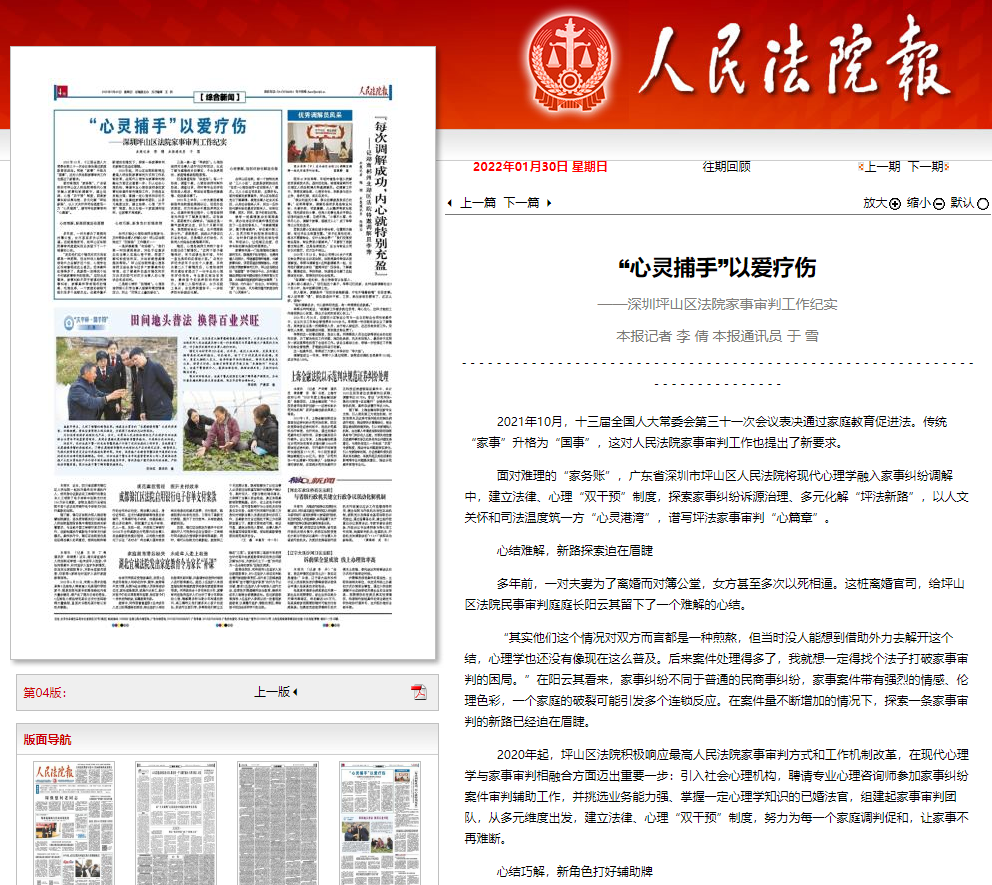992x885 pixels.
Task: Open 往期回顾 past issues review
Action: [x=726, y=167]
